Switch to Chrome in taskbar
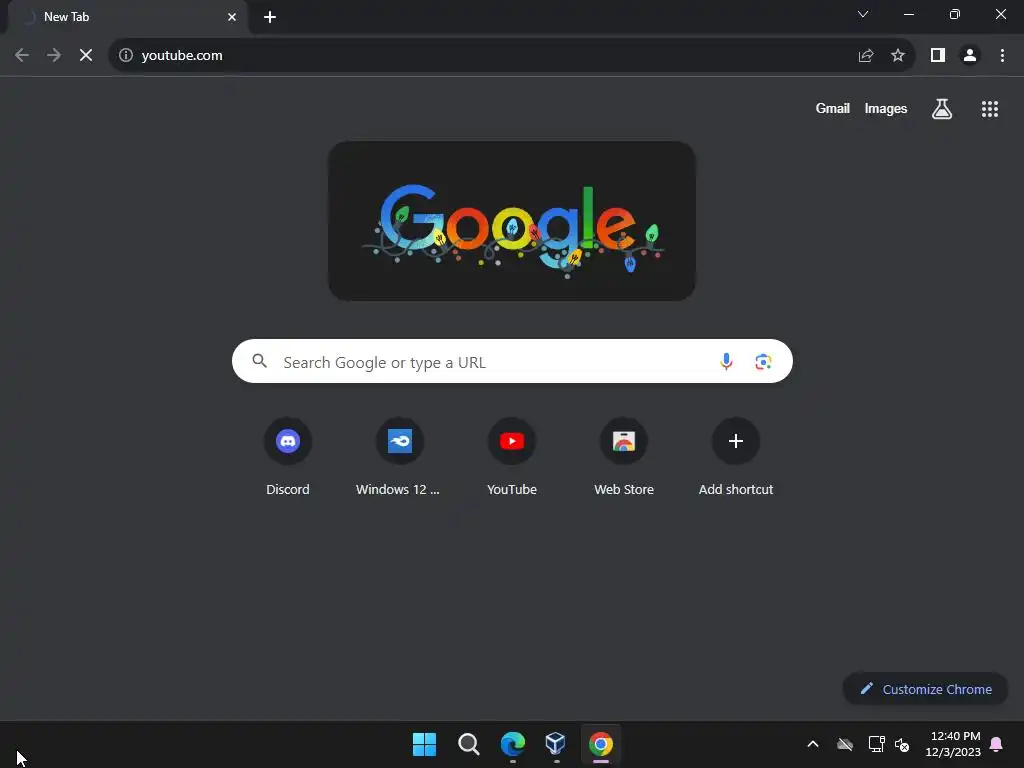Viewport: 1024px width, 768px height. pyautogui.click(x=601, y=744)
